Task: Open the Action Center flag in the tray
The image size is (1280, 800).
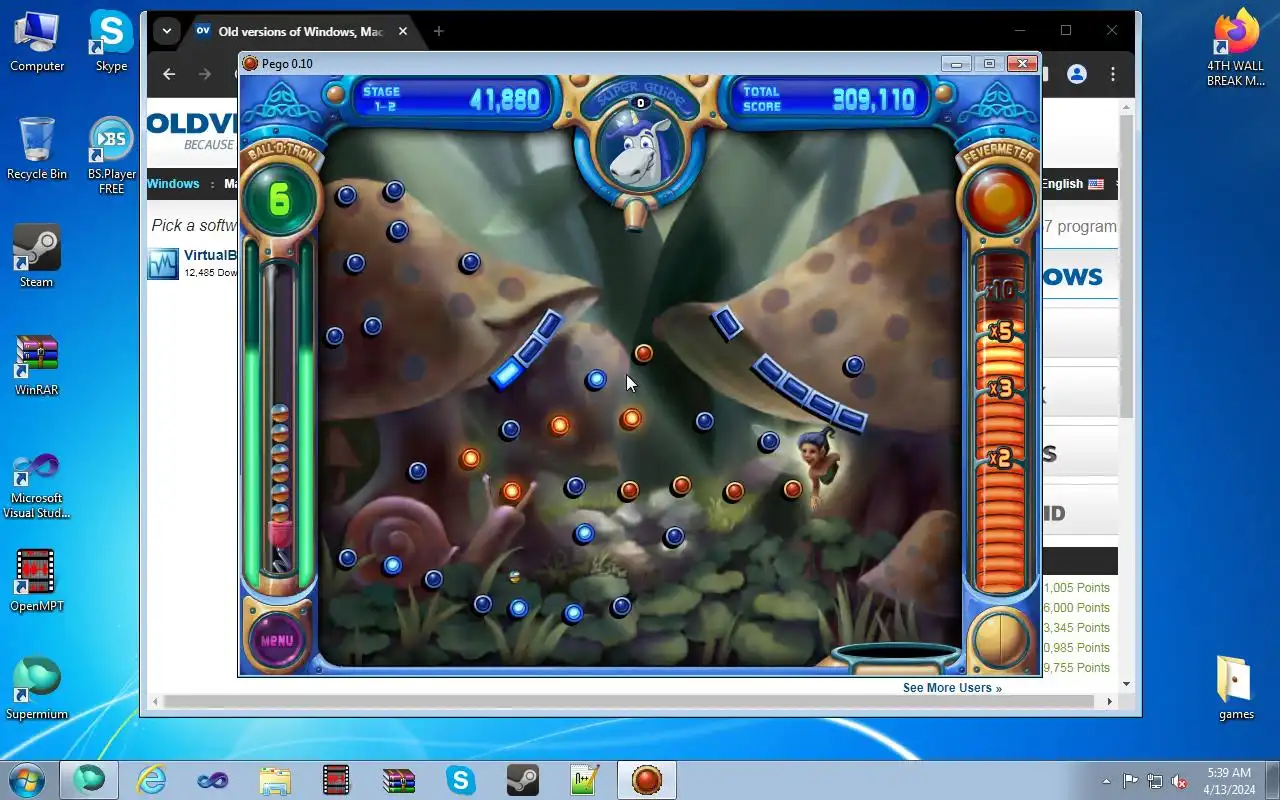Action: [1130, 781]
